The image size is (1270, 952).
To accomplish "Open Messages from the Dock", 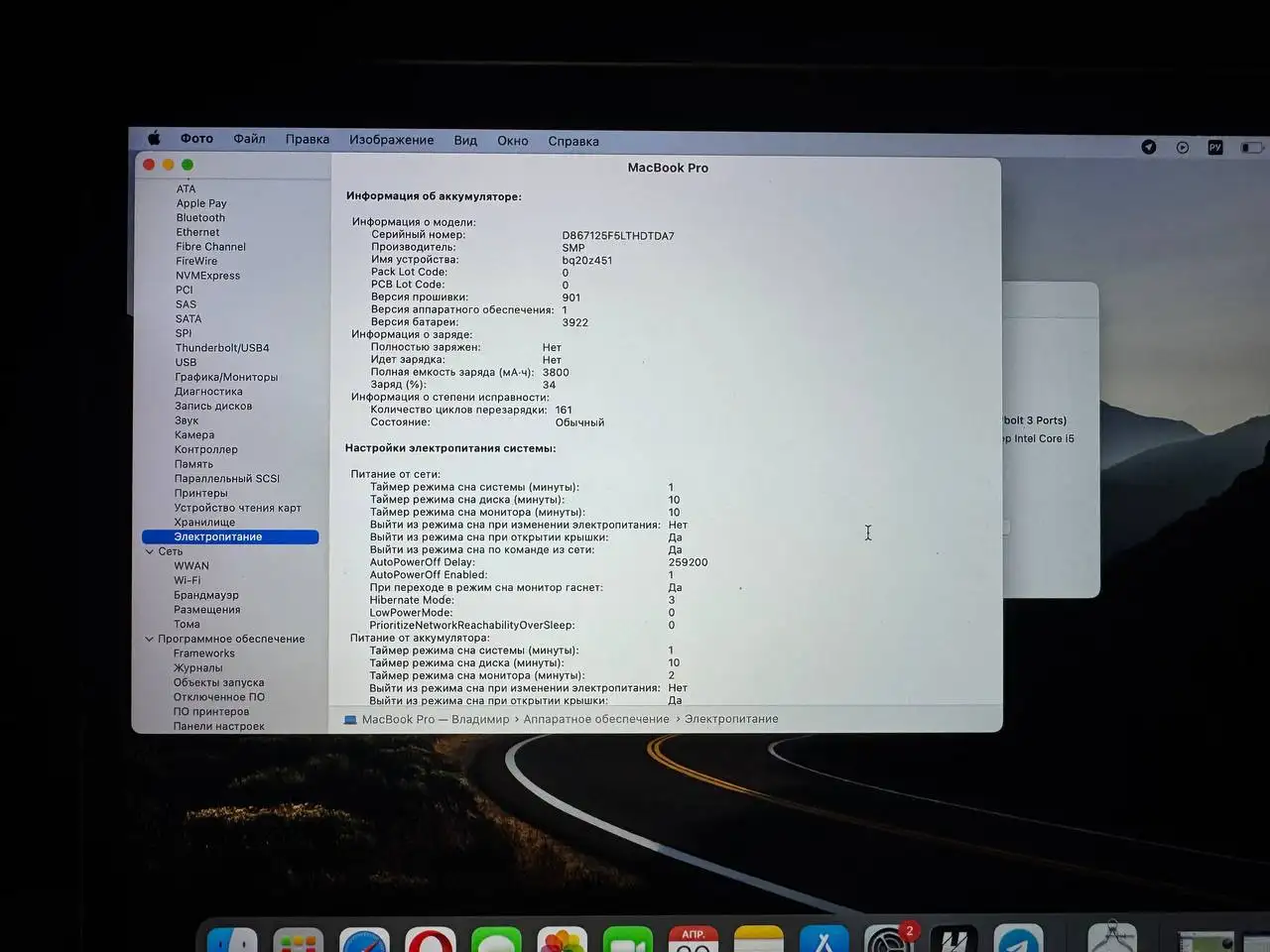I will 496,940.
